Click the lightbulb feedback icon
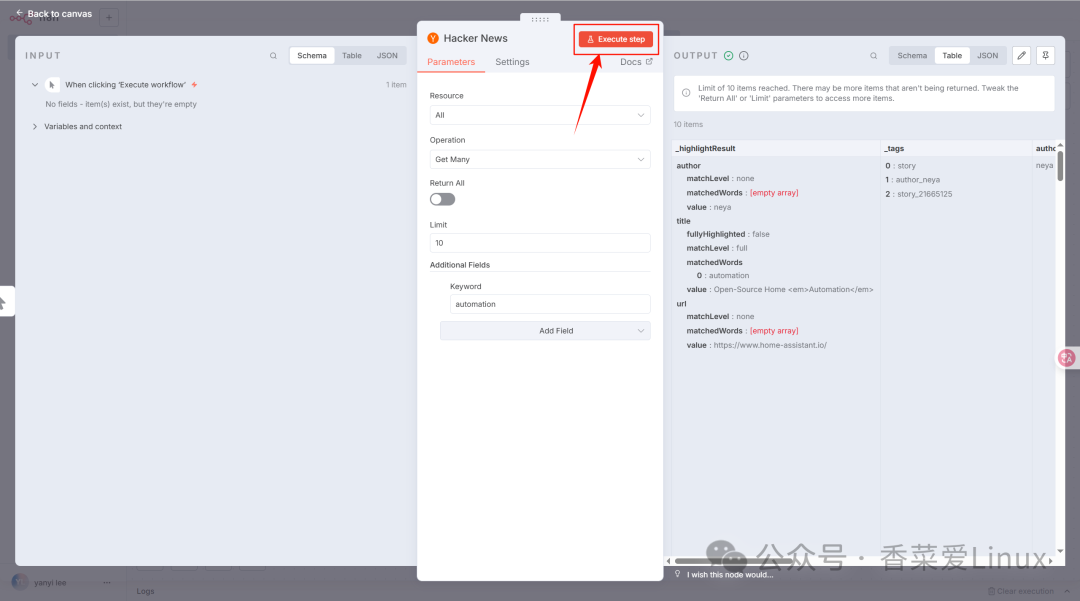The image size is (1080, 601). pos(678,574)
